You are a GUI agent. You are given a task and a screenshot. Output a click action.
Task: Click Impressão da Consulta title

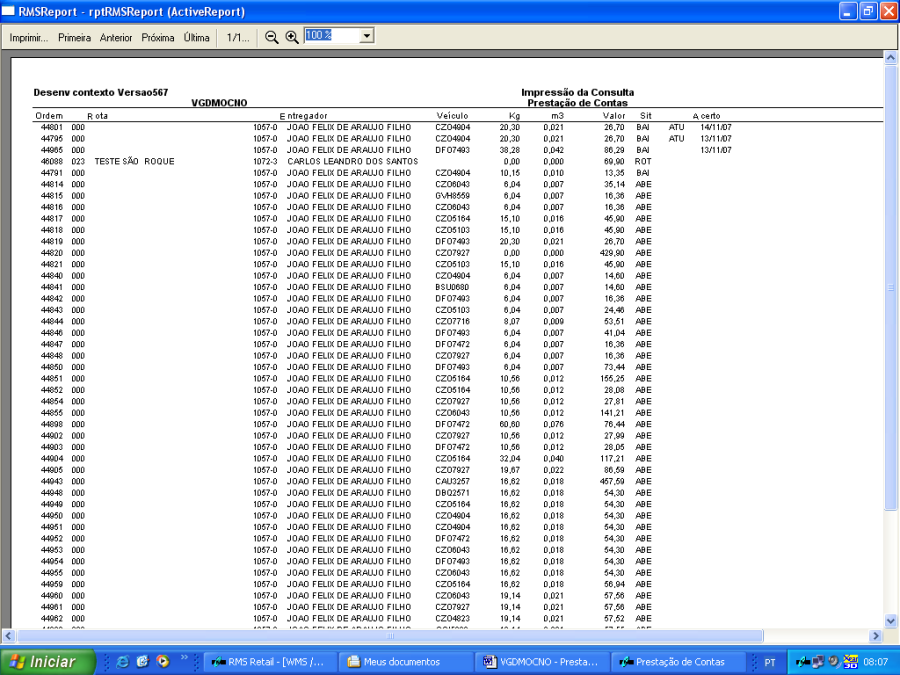tap(577, 92)
